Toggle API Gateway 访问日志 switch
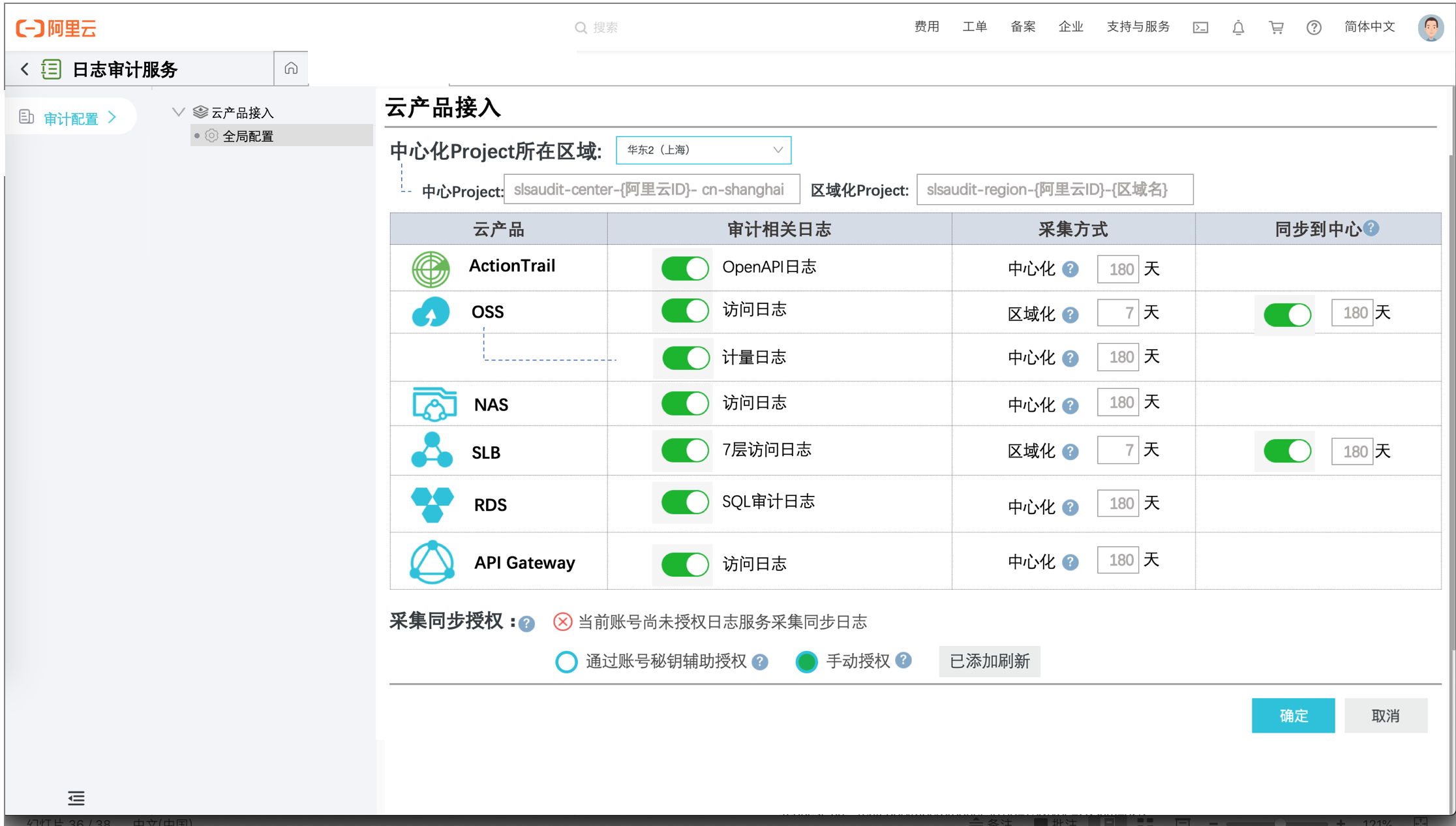This screenshot has height=826, width=1456. coord(685,564)
